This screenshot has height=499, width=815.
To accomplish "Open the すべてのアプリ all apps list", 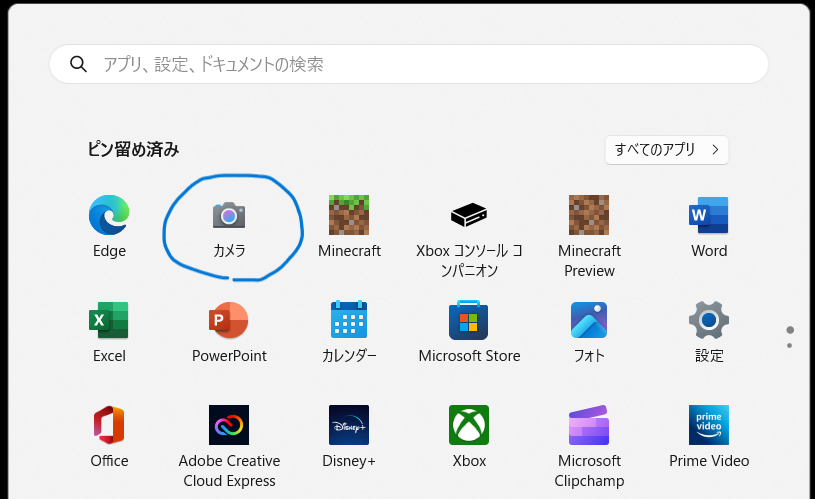I will 667,150.
